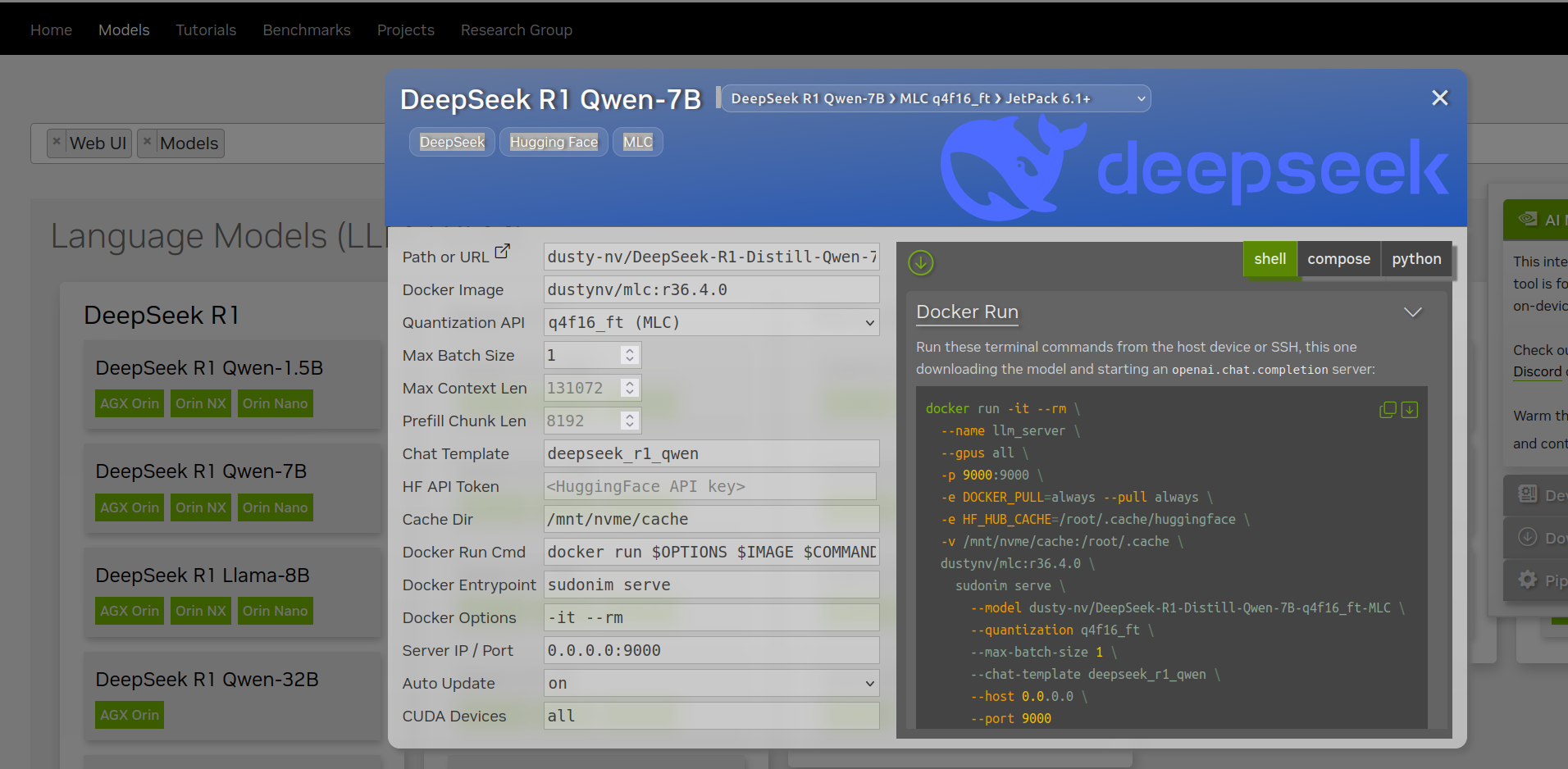
Task: Select Orin NX under DeepSeek R1 Llama-8B
Action: [x=201, y=611]
